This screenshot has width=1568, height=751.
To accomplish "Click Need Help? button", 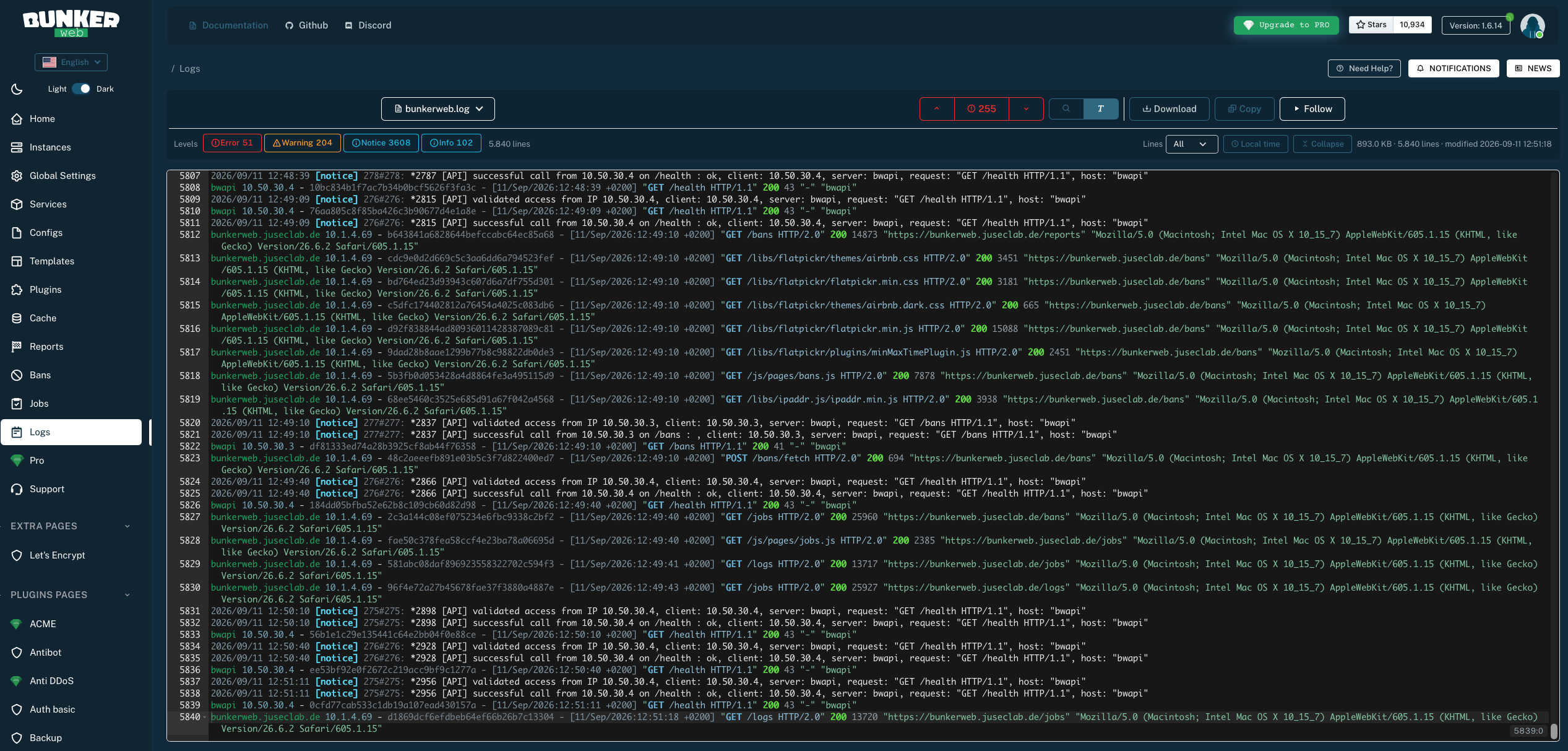I will tap(1364, 68).
